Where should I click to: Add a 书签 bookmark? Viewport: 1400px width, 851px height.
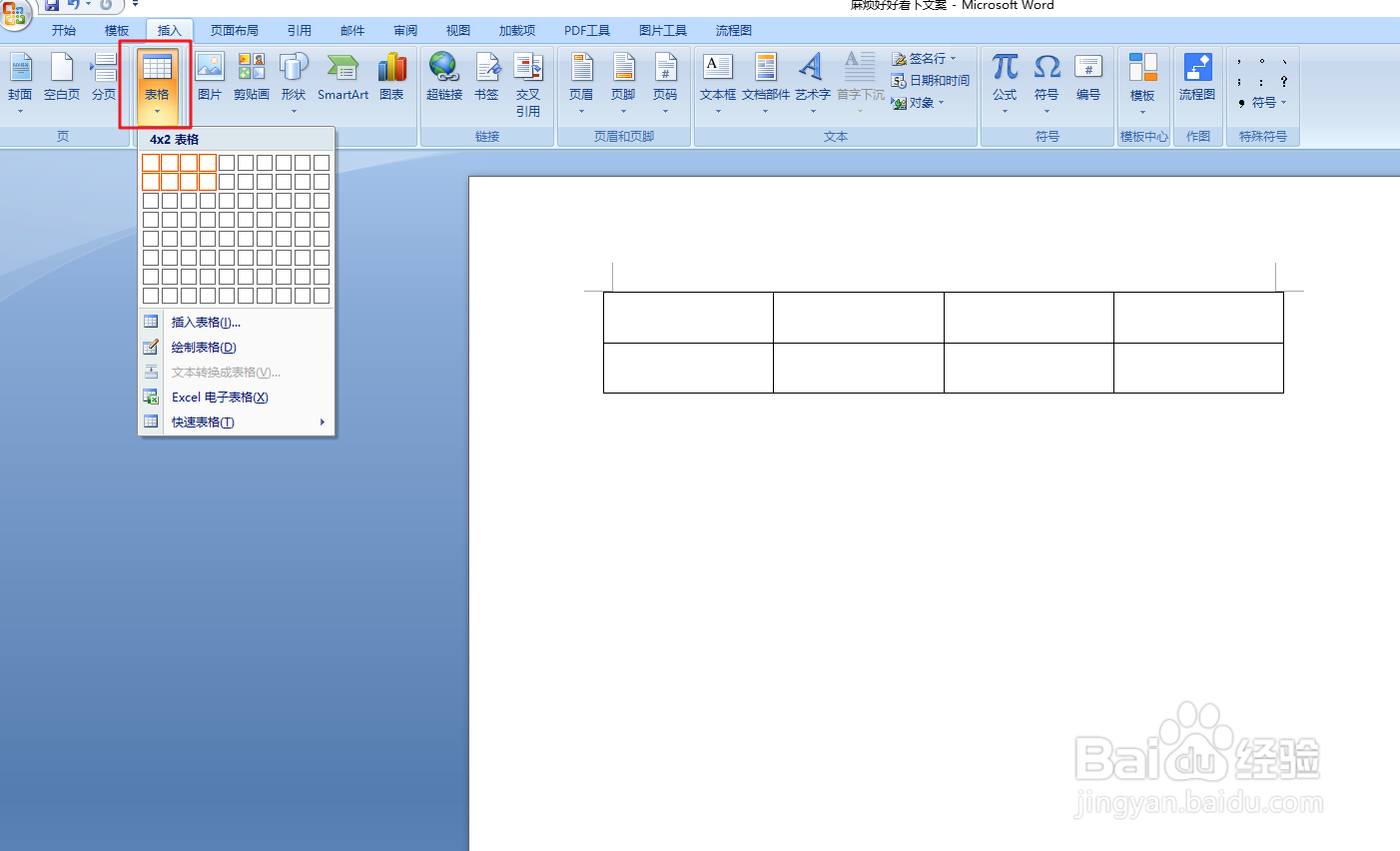coord(486,78)
